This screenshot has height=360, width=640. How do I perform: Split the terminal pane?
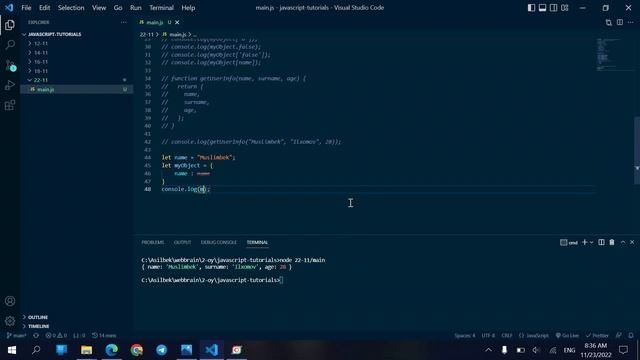601,242
